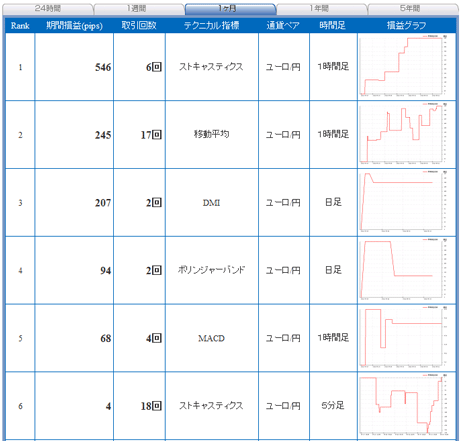The image size is (460, 441).
Task: Click ストキャスティクス in the rank 1 row
Action: (x=211, y=67)
